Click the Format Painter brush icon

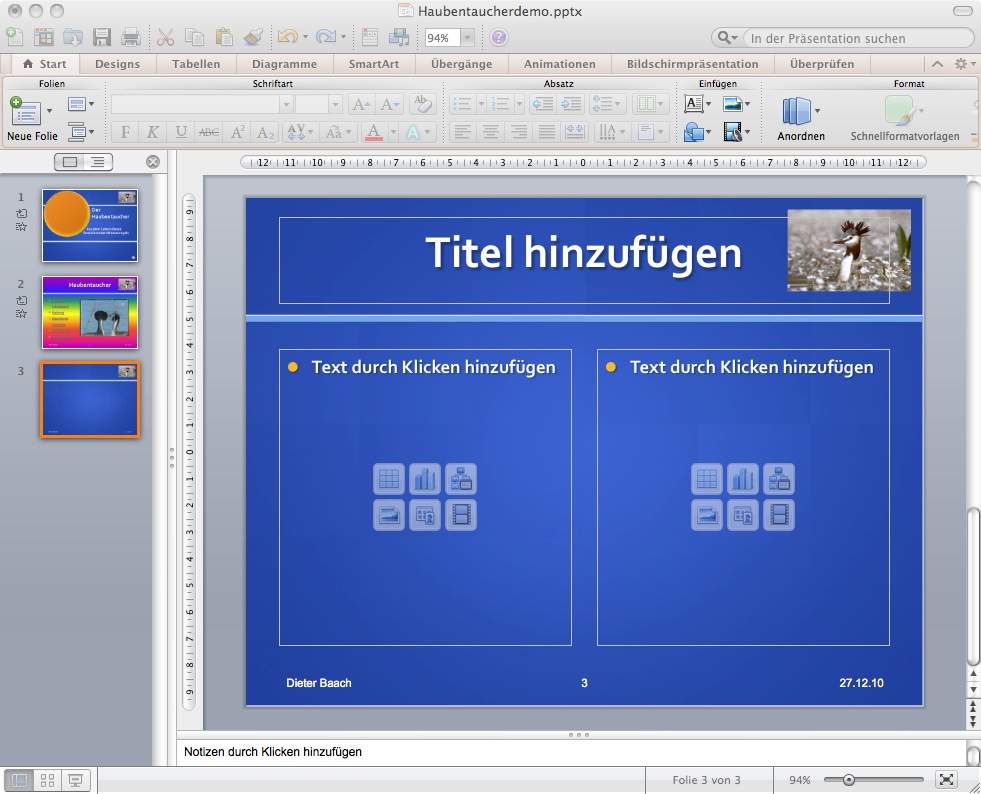pyautogui.click(x=253, y=38)
